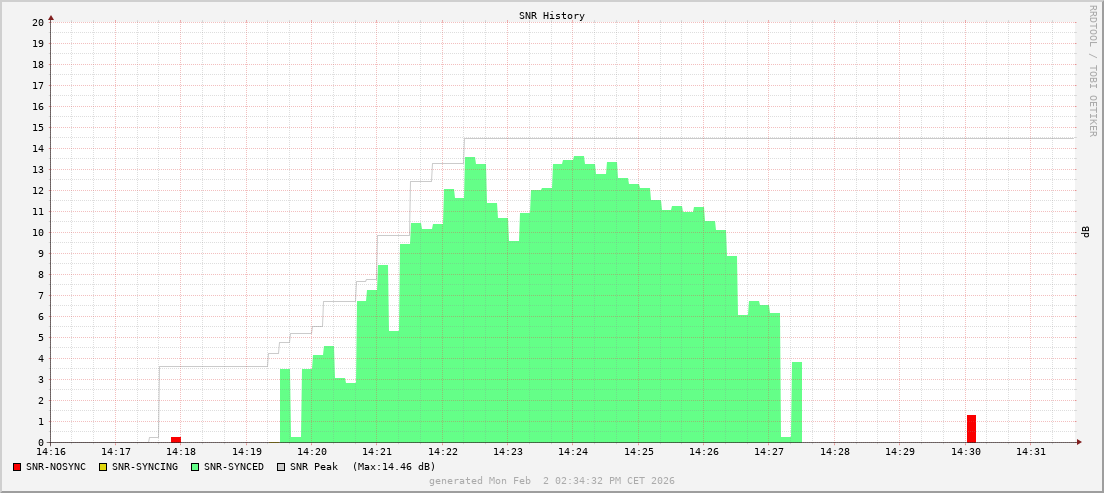Click the red SNR-NOSYNC legend swatch
1104x493 pixels.
click(17, 467)
